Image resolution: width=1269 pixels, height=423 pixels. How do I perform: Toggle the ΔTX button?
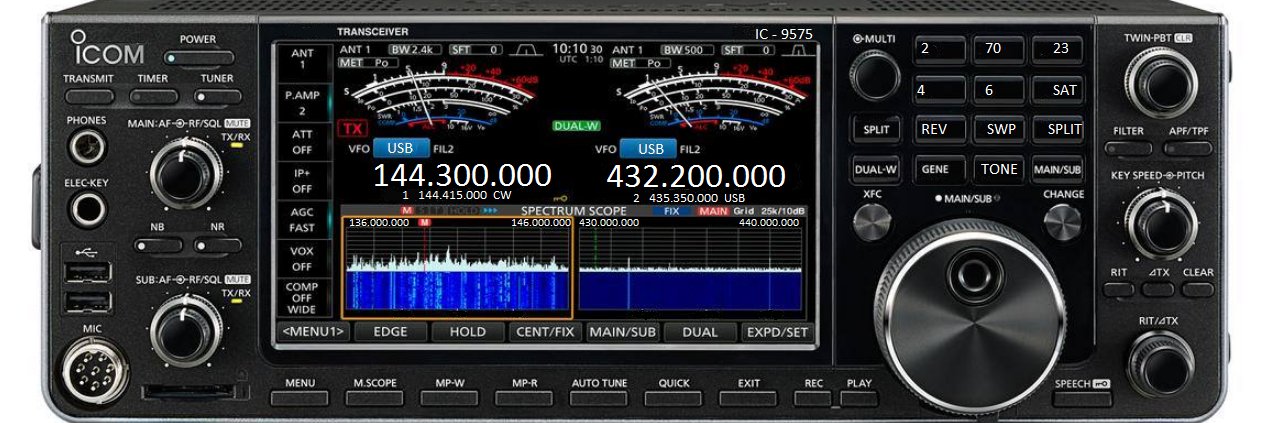point(1159,289)
